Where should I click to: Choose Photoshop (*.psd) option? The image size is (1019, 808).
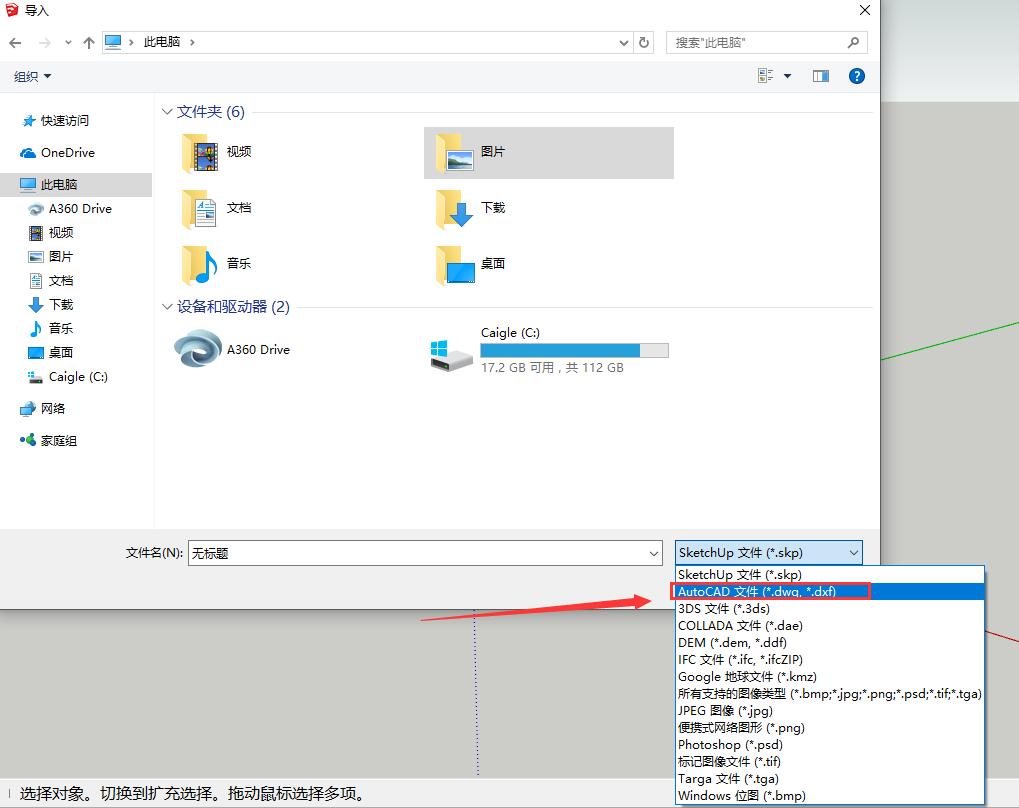pyautogui.click(x=830, y=744)
